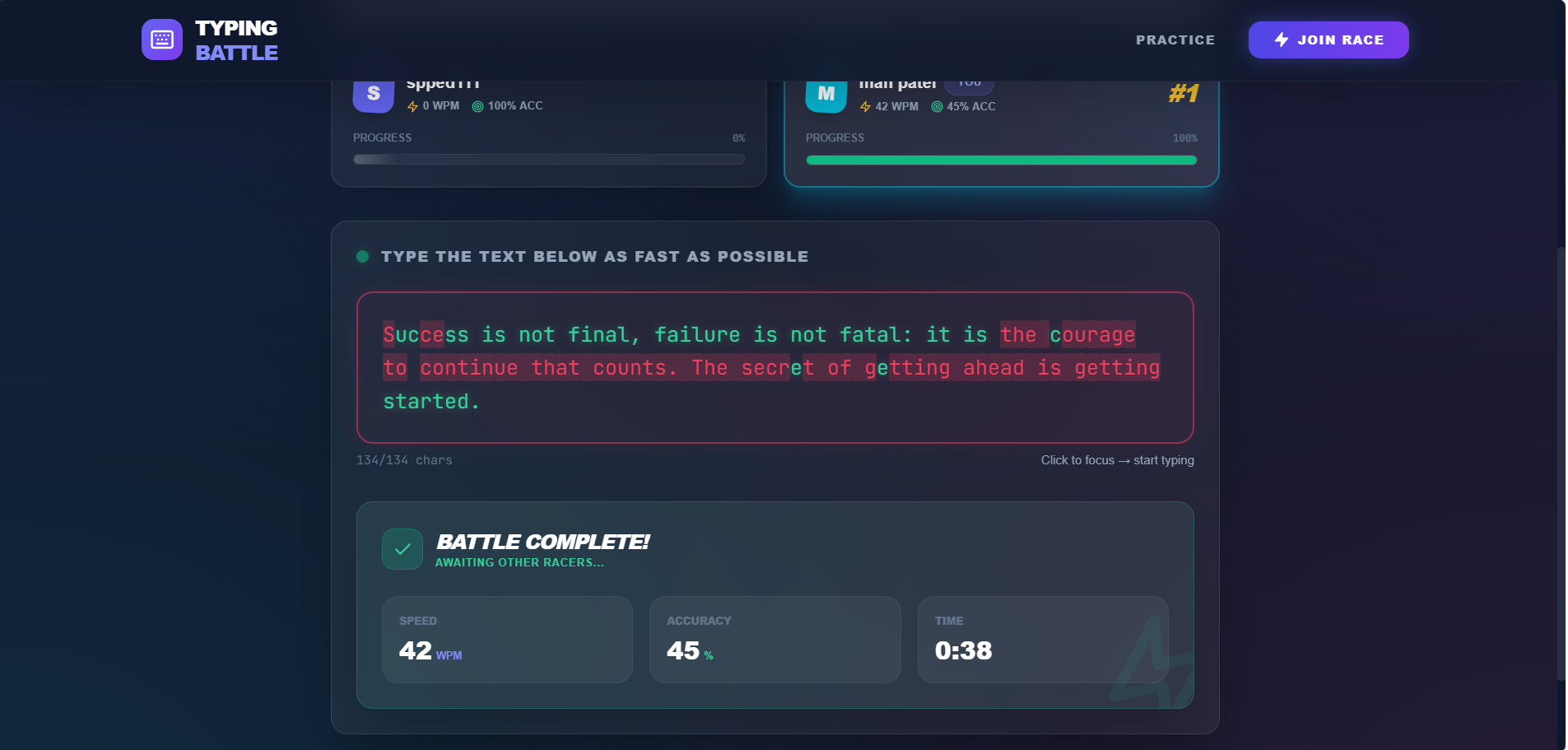Click the BATTLE COMPLETE! heading
The height and width of the screenshot is (750, 1568).
coord(542,542)
